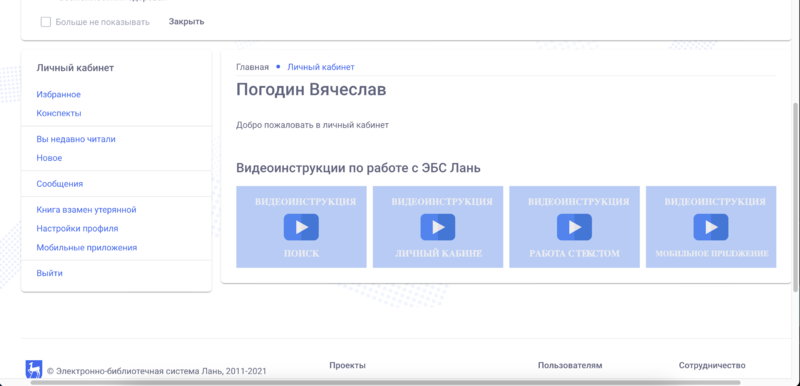This screenshot has height=386, width=800.
Task: Click the Пользователям footer heading
Action: (570, 365)
